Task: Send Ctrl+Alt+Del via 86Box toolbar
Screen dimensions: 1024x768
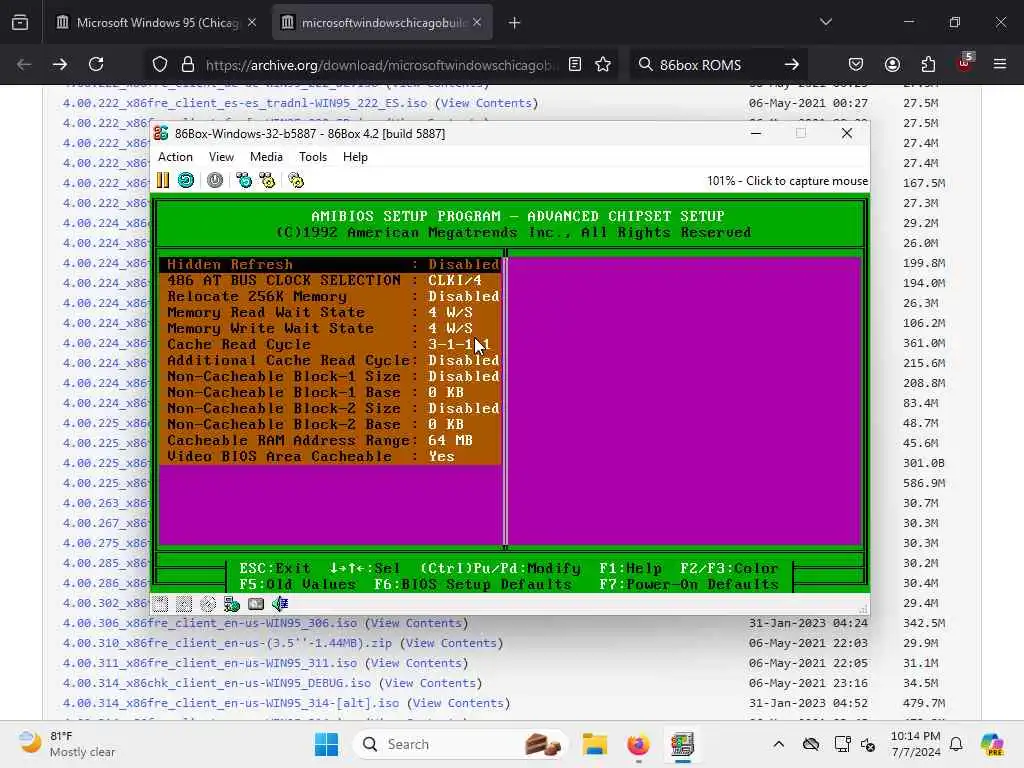Action: click(244, 180)
